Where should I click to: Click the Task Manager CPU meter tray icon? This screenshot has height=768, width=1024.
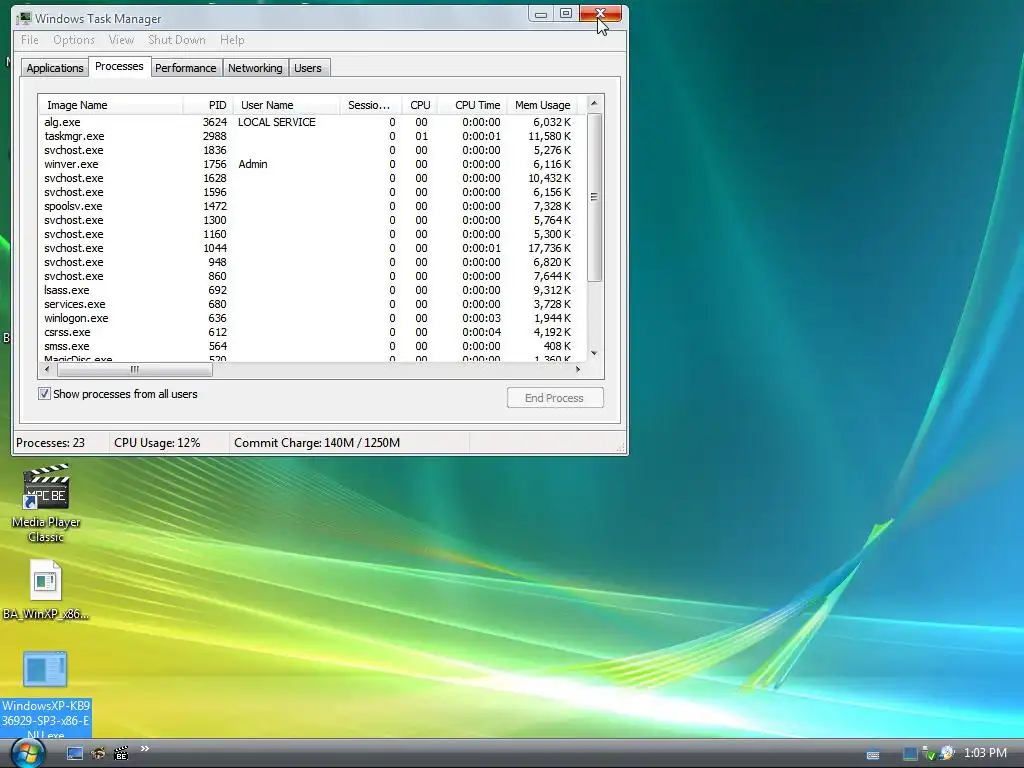910,754
